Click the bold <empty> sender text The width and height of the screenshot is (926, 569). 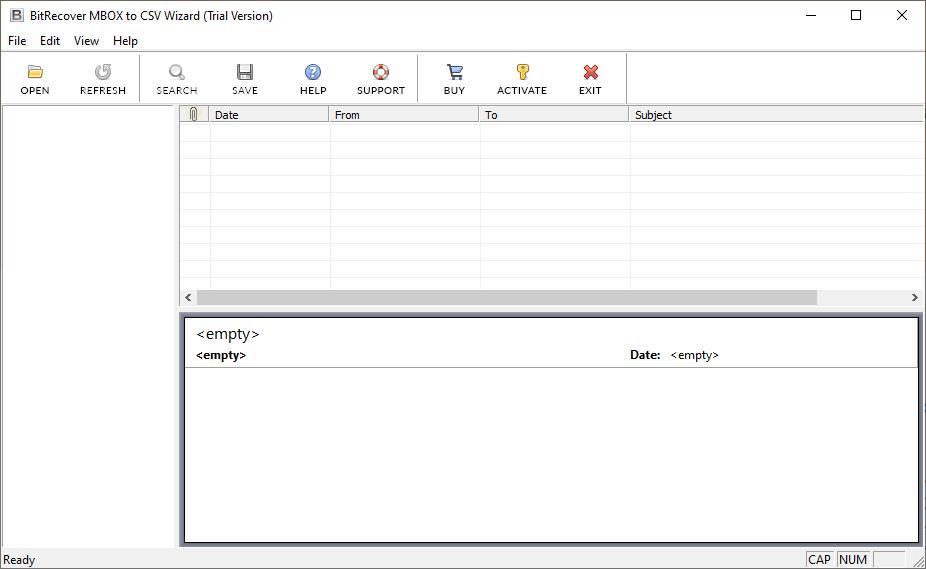221,355
